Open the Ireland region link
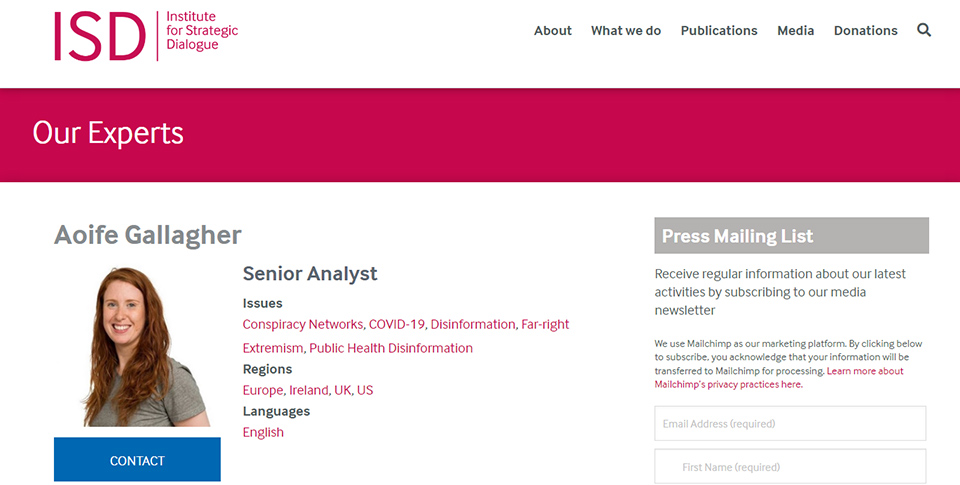 [309, 390]
